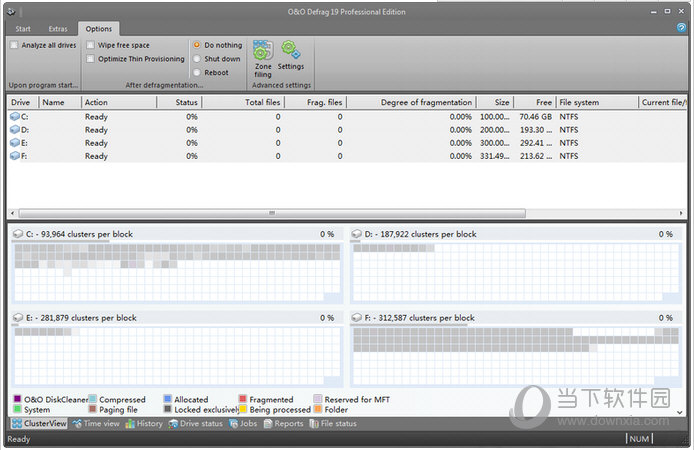Sort by the Action column header
Image resolution: width=694 pixels, height=450 pixels.
119,102
